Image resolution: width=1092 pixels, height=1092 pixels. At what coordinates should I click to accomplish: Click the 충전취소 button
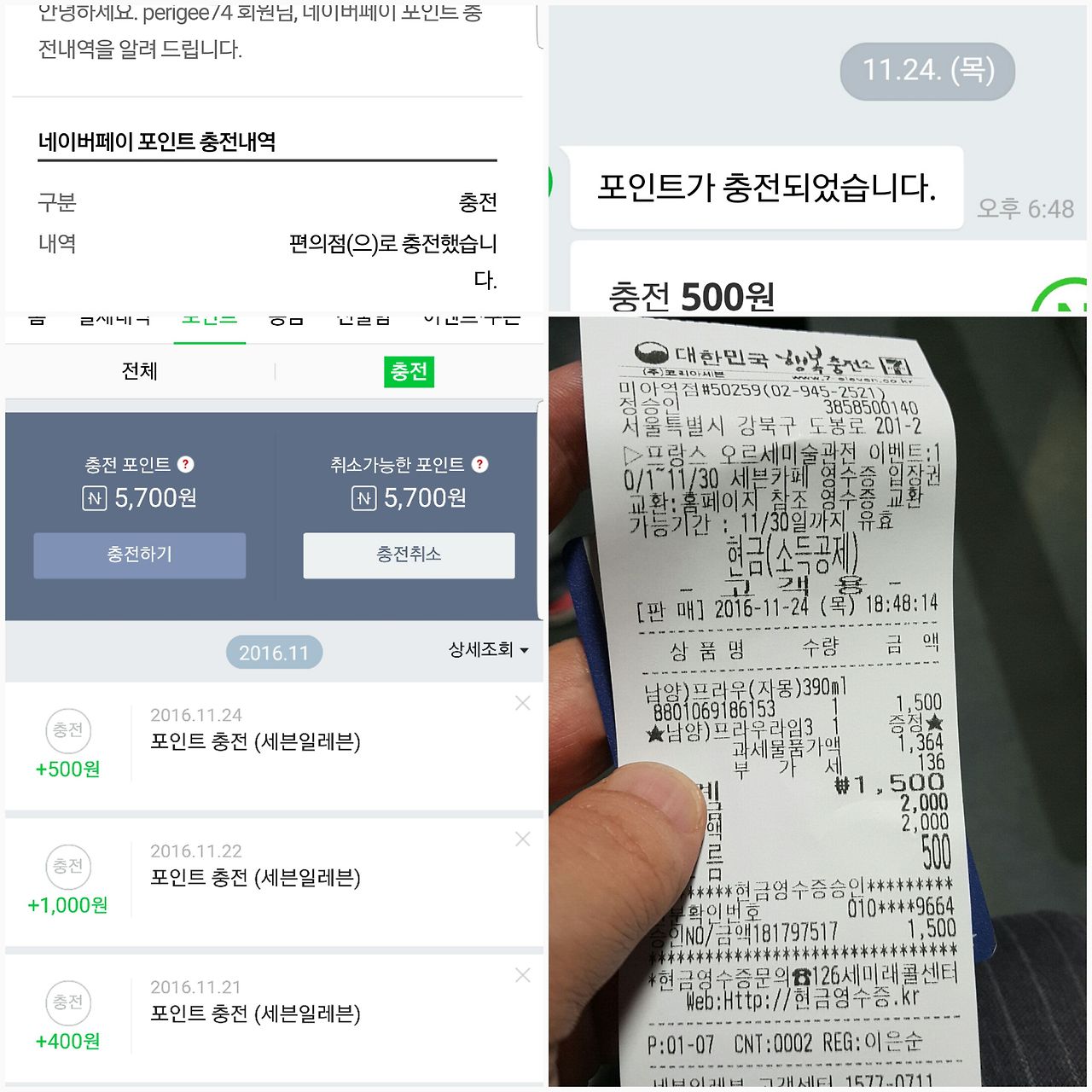point(409,555)
